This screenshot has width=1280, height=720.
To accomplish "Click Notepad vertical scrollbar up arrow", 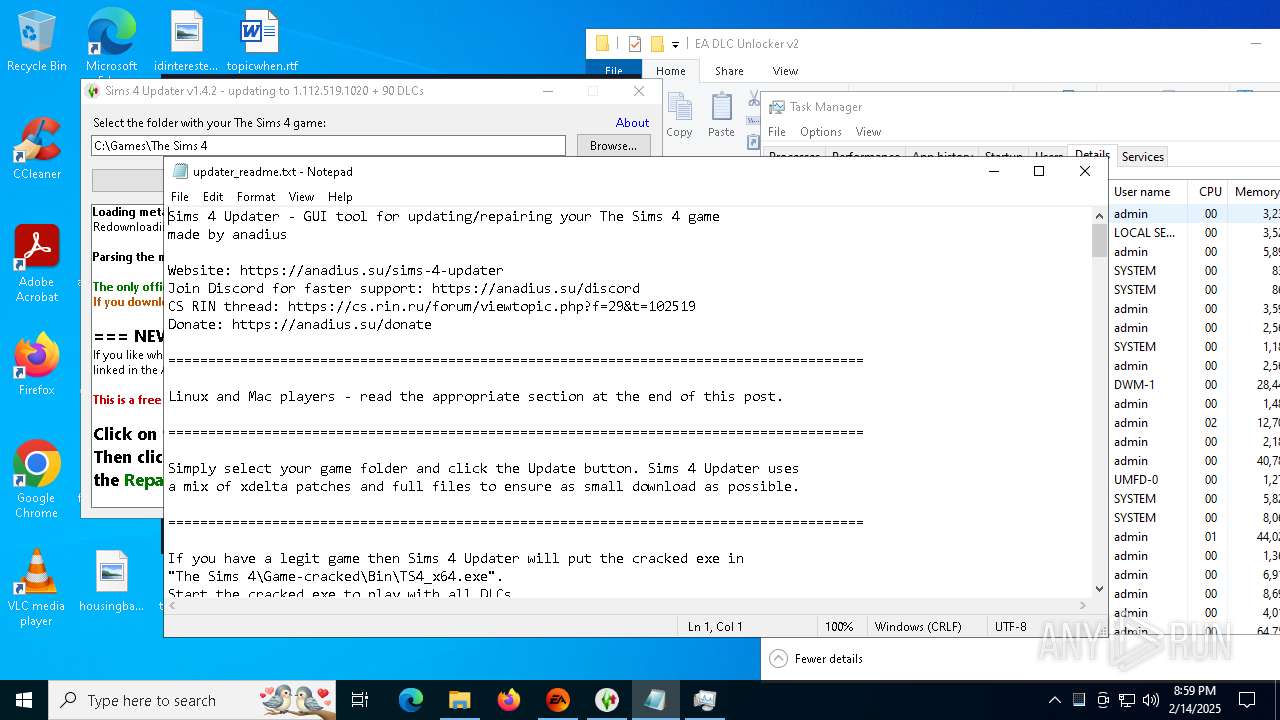I will [x=1099, y=216].
